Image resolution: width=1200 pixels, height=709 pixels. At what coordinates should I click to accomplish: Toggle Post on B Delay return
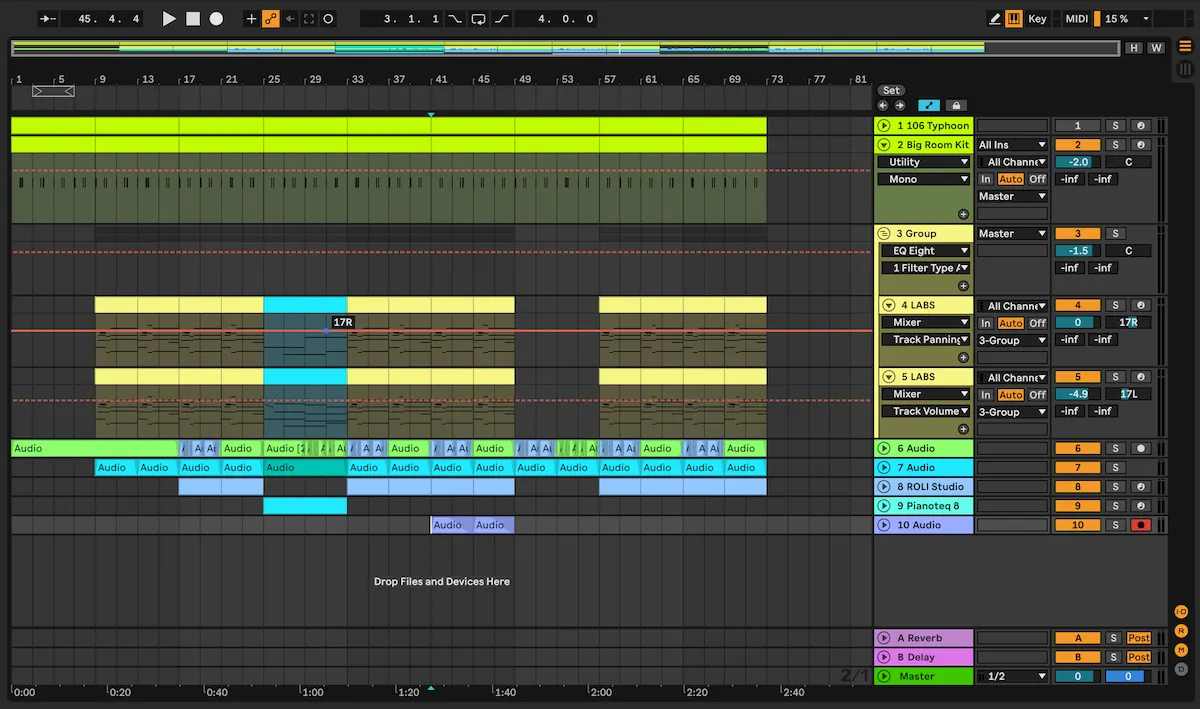pyautogui.click(x=1139, y=657)
